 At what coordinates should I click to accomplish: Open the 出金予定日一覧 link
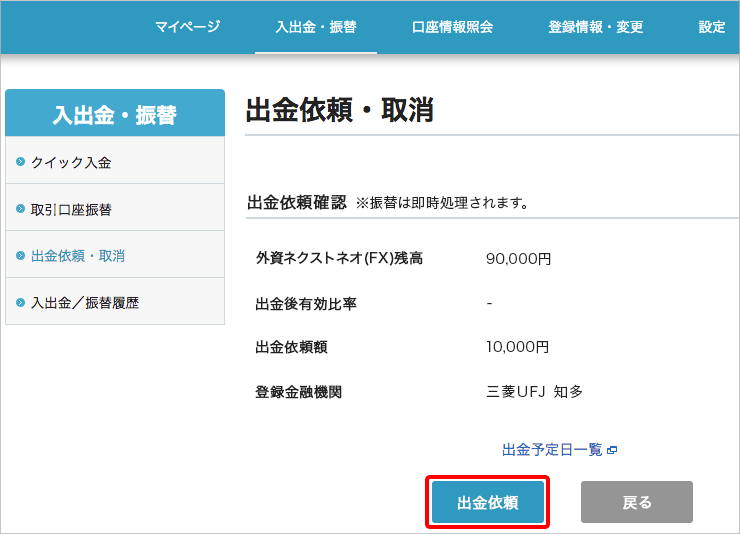pos(552,451)
